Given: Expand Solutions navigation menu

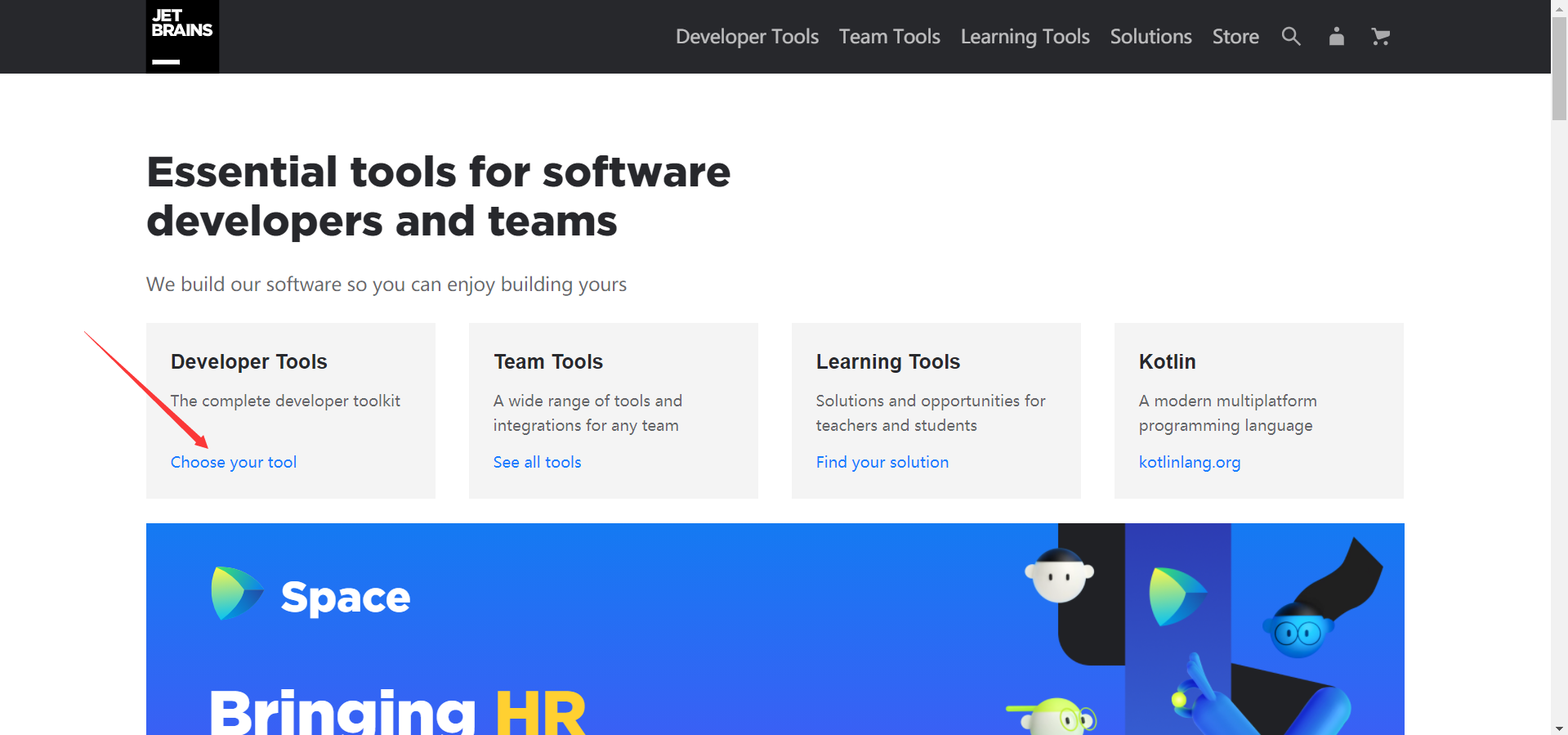Looking at the screenshot, I should click(x=1150, y=37).
